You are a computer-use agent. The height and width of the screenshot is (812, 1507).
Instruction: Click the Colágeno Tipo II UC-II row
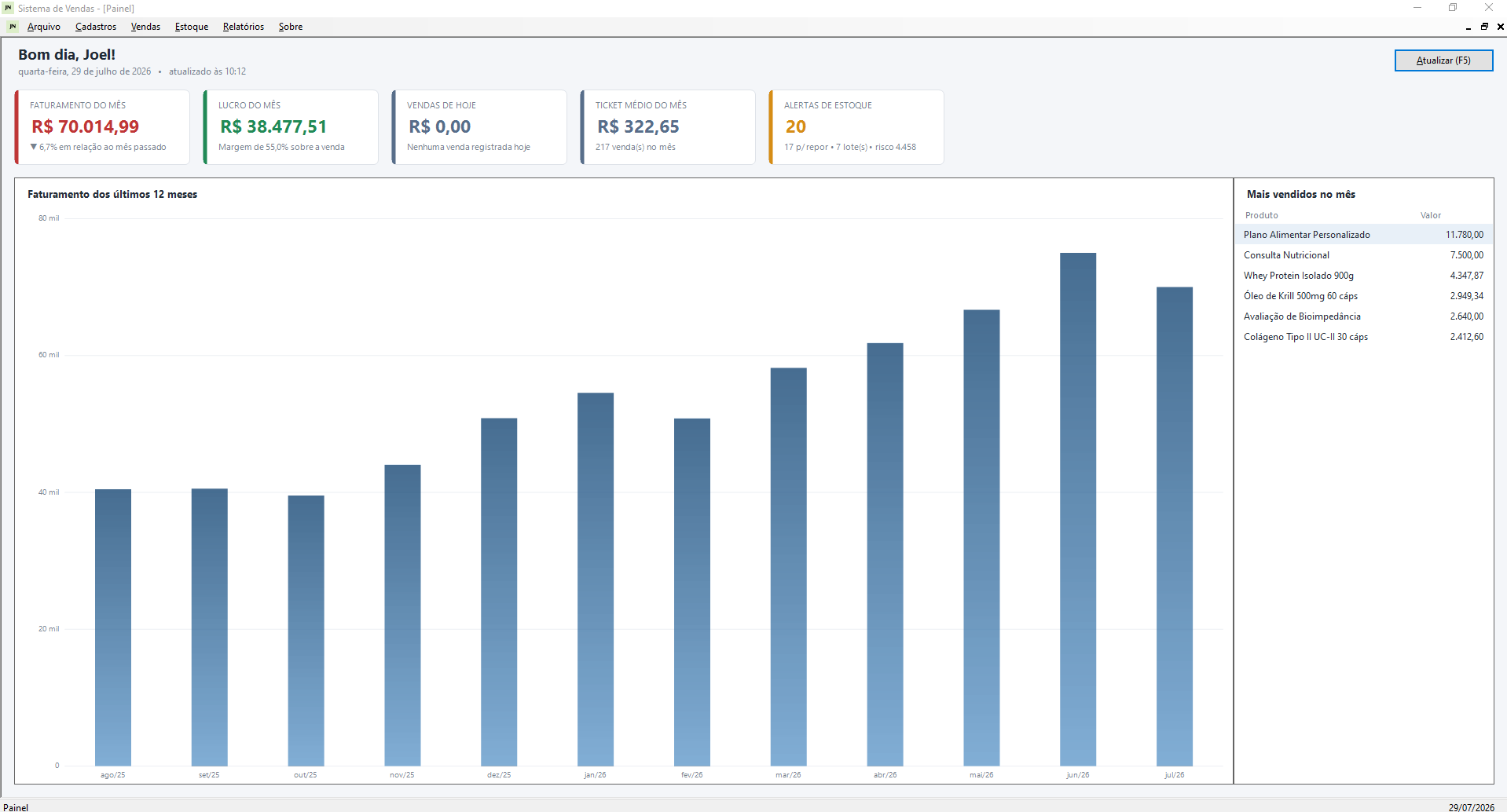pyautogui.click(x=1363, y=337)
